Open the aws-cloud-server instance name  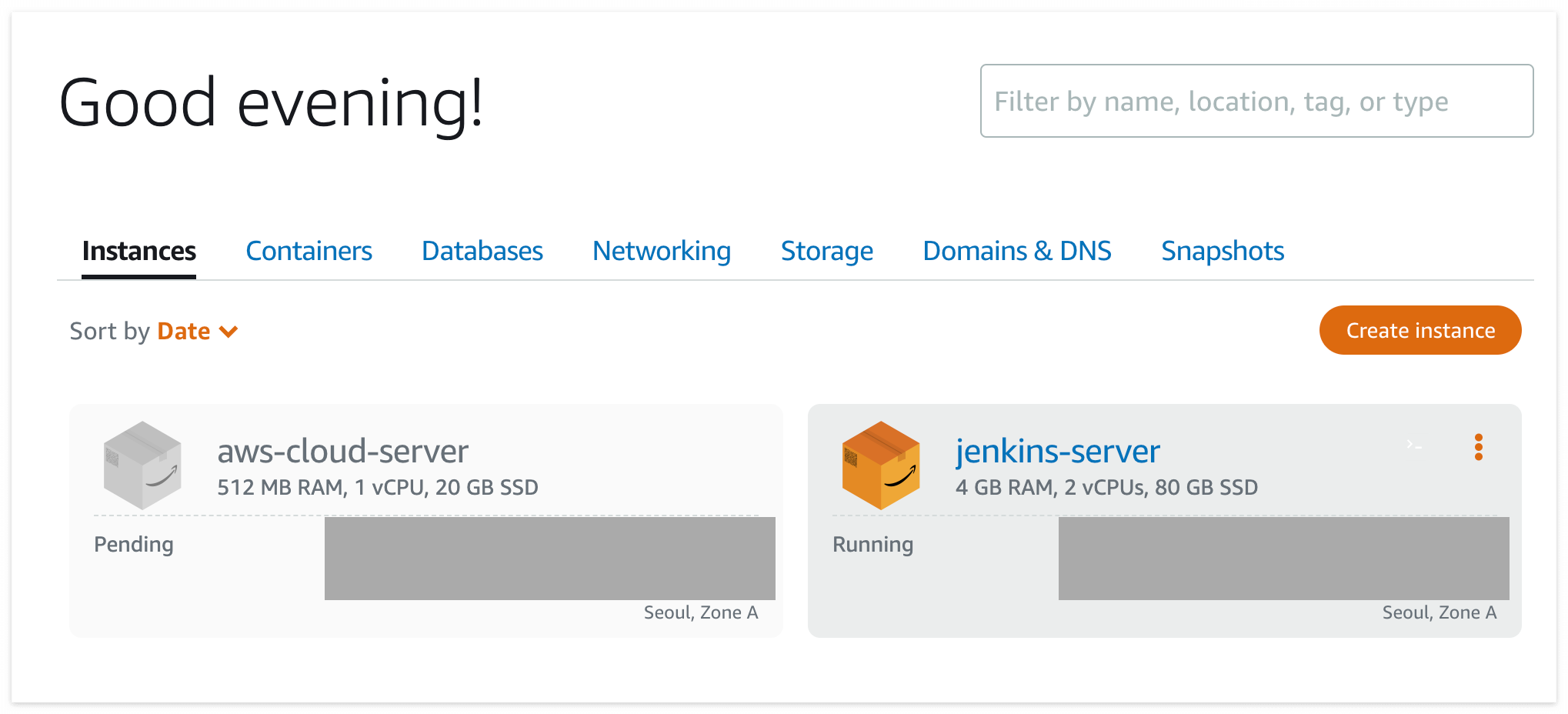(342, 451)
